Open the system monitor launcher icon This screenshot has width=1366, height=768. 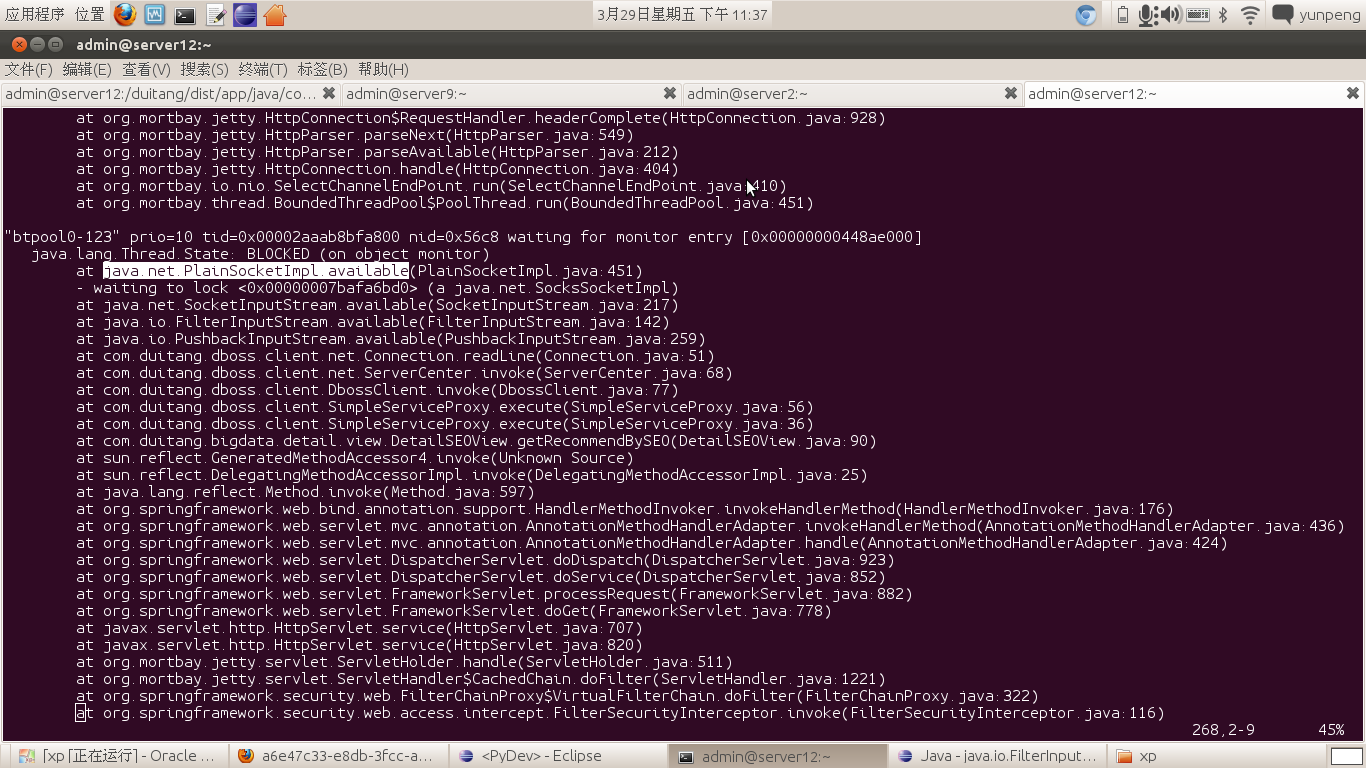pos(154,15)
